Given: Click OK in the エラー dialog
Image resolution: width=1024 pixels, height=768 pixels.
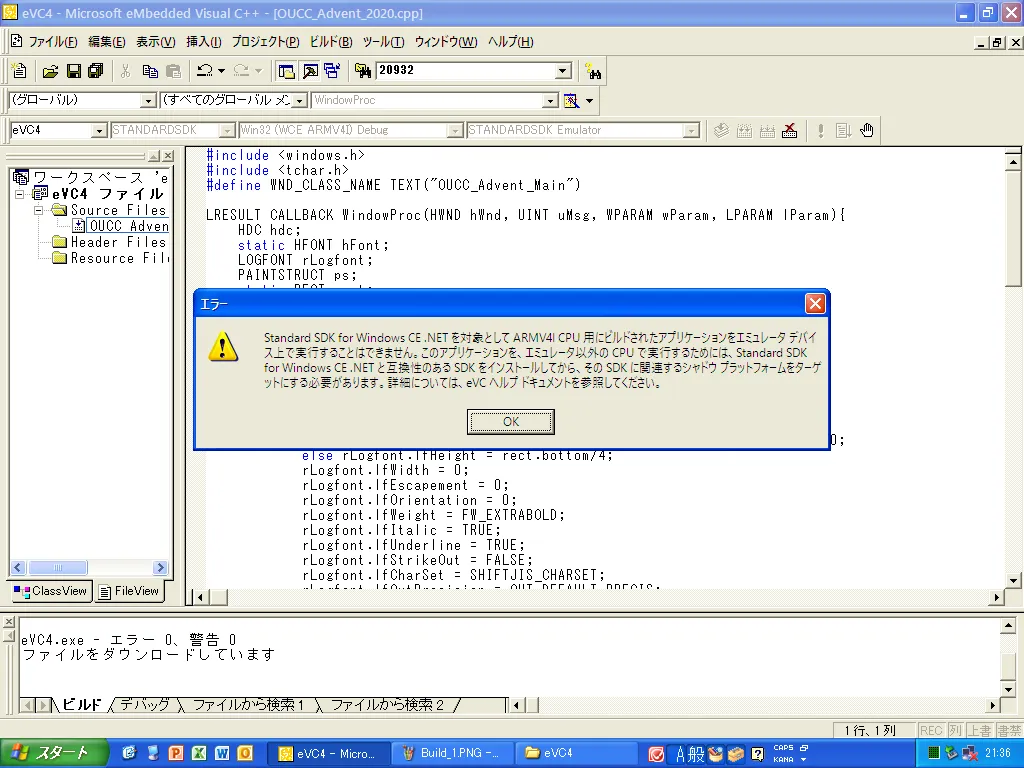Looking at the screenshot, I should click(x=511, y=422).
